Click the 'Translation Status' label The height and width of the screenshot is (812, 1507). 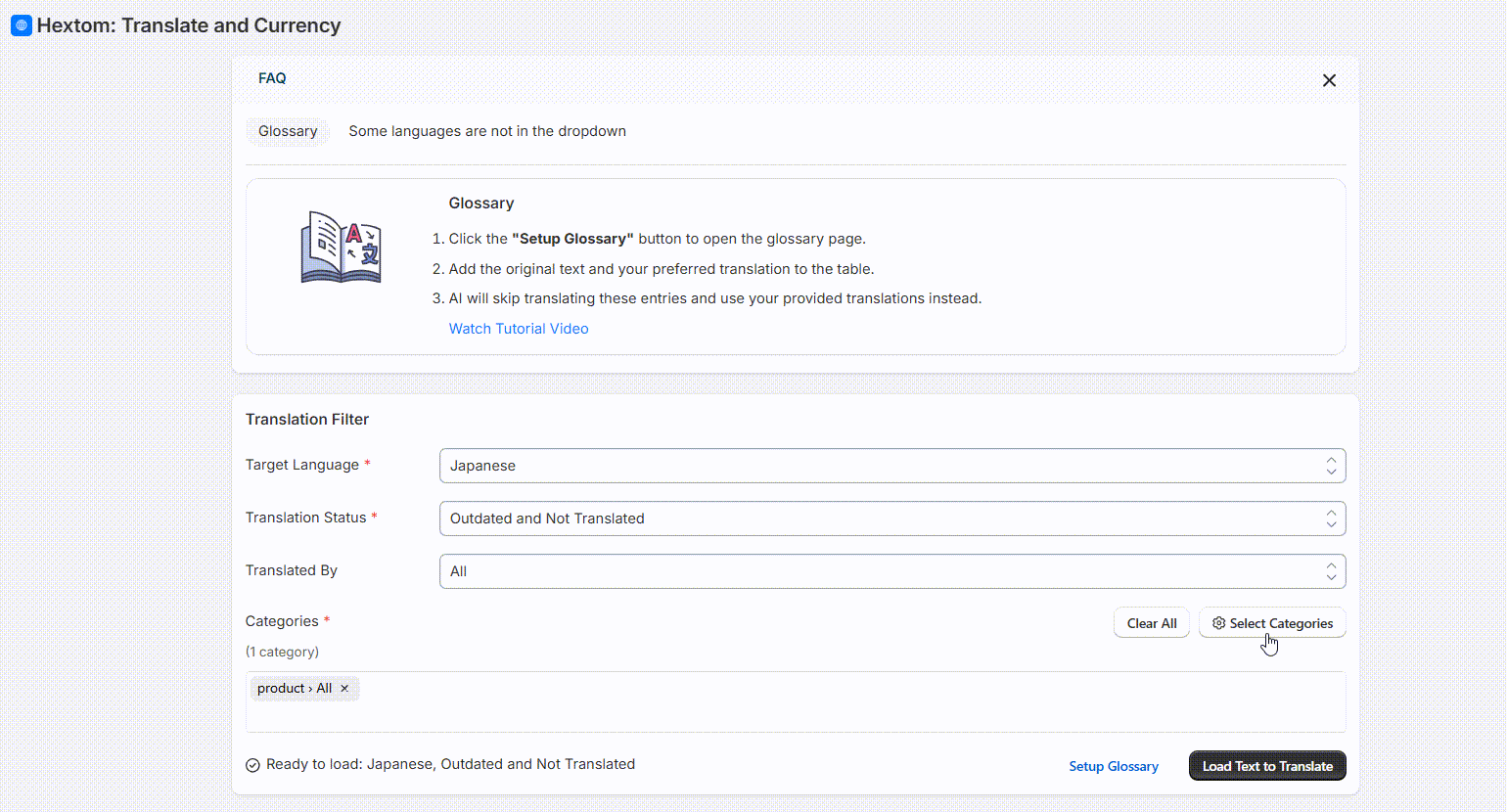pos(306,518)
